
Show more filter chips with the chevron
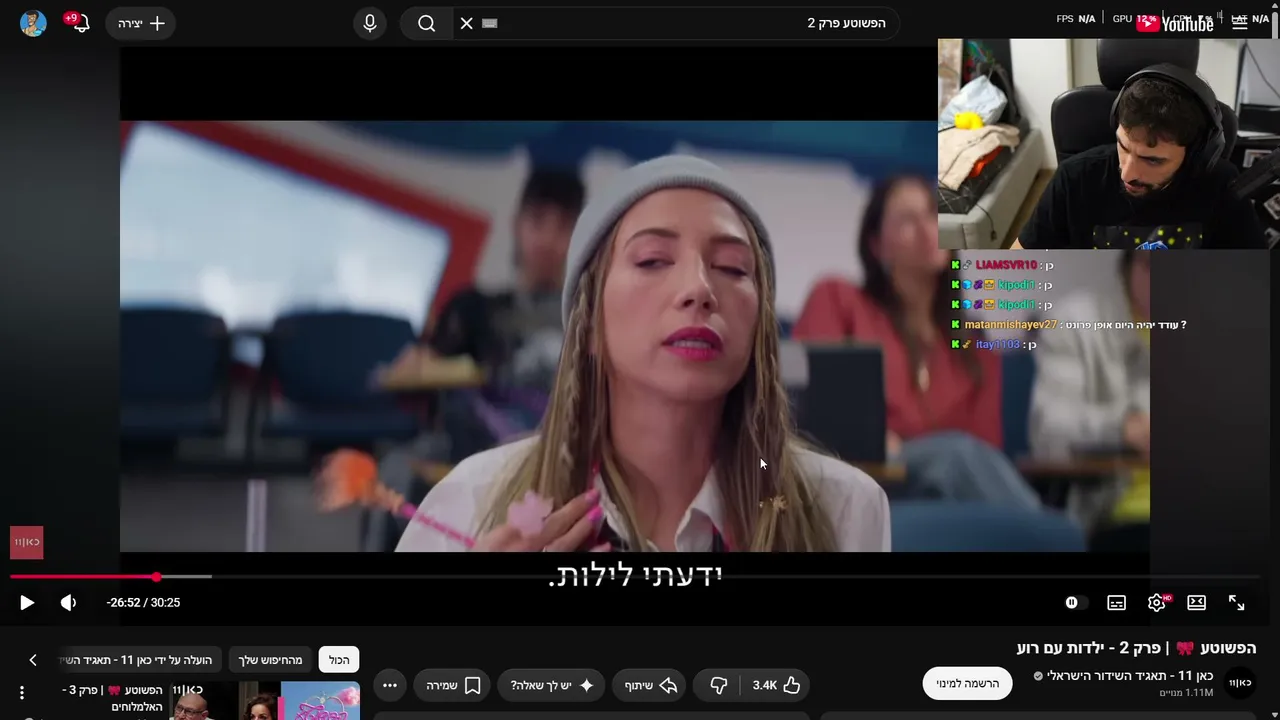pyautogui.click(x=33, y=660)
